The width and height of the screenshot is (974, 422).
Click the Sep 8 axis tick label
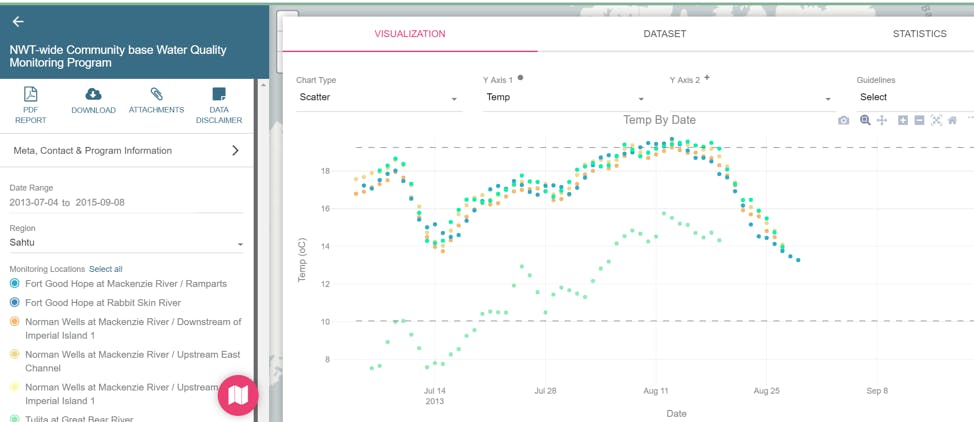point(877,391)
